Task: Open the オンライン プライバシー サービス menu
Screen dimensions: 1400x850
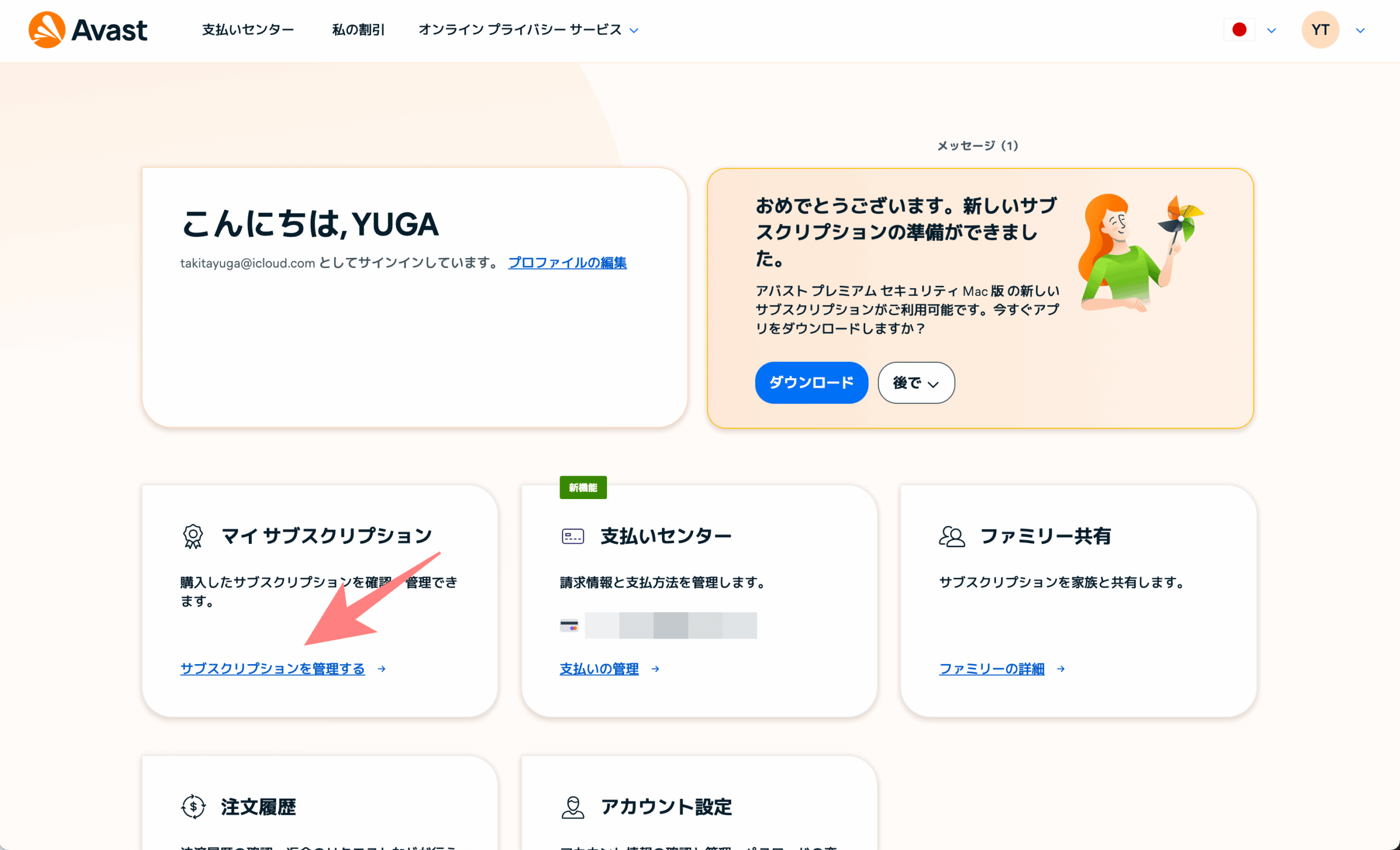Action: 520,30
